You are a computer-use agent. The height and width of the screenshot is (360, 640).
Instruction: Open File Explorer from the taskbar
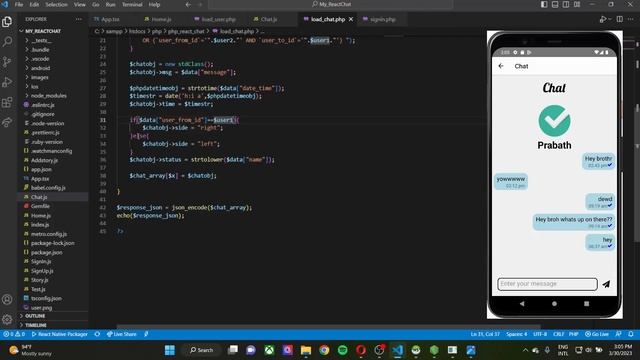306,350
